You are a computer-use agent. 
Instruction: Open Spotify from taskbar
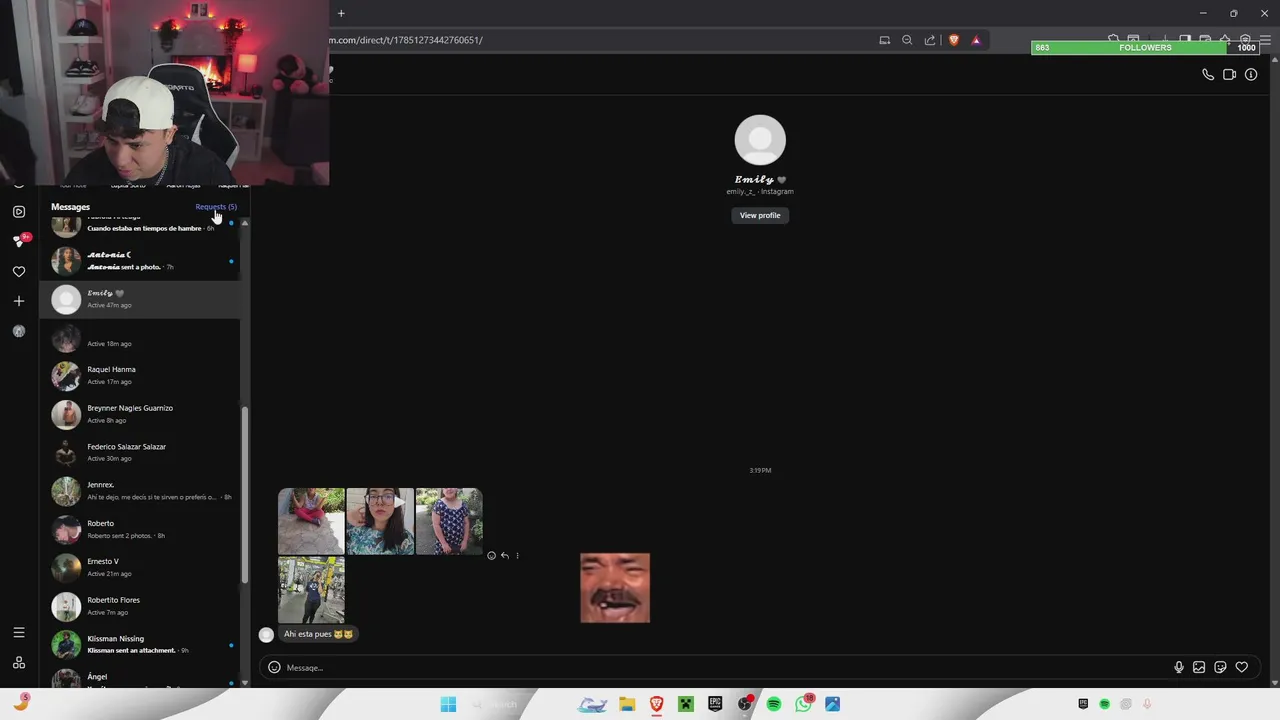click(x=774, y=704)
